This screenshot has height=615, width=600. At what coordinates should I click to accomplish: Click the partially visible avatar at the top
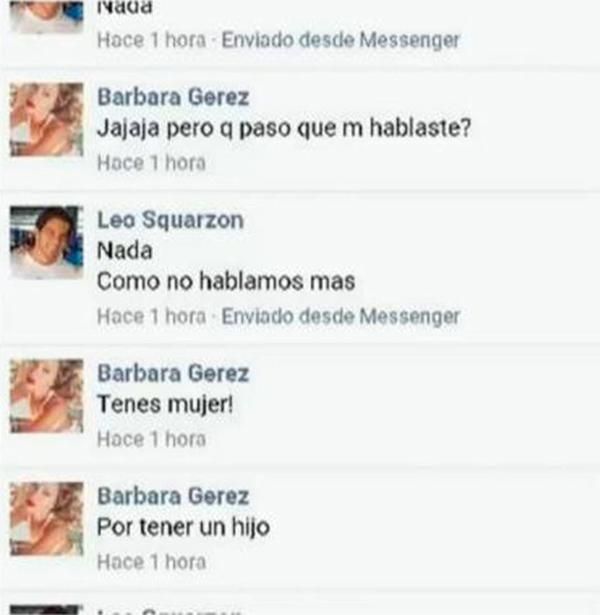[x=47, y=16]
